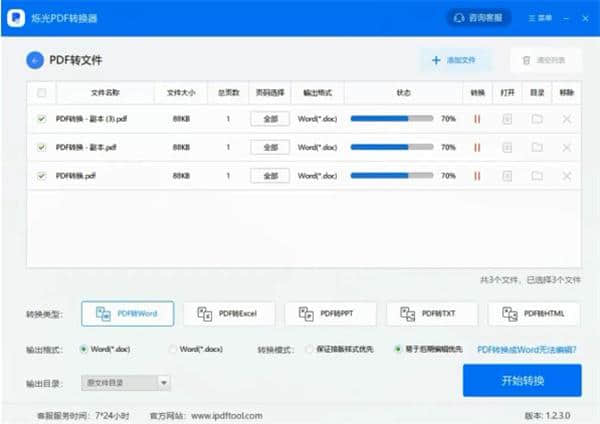Screen dimensions: 600x424
Task: Open the 菜单 menu in title bar
Action: [539, 17]
